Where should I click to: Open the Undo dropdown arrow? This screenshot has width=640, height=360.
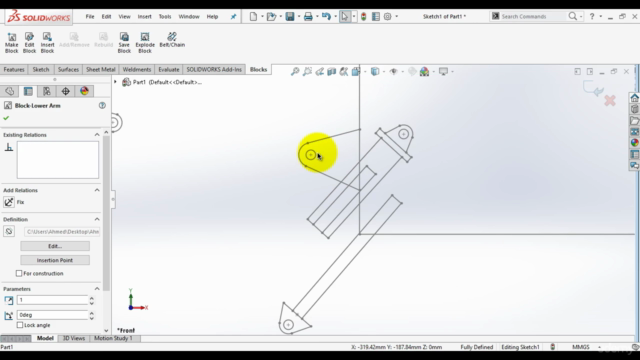[x=336, y=16]
